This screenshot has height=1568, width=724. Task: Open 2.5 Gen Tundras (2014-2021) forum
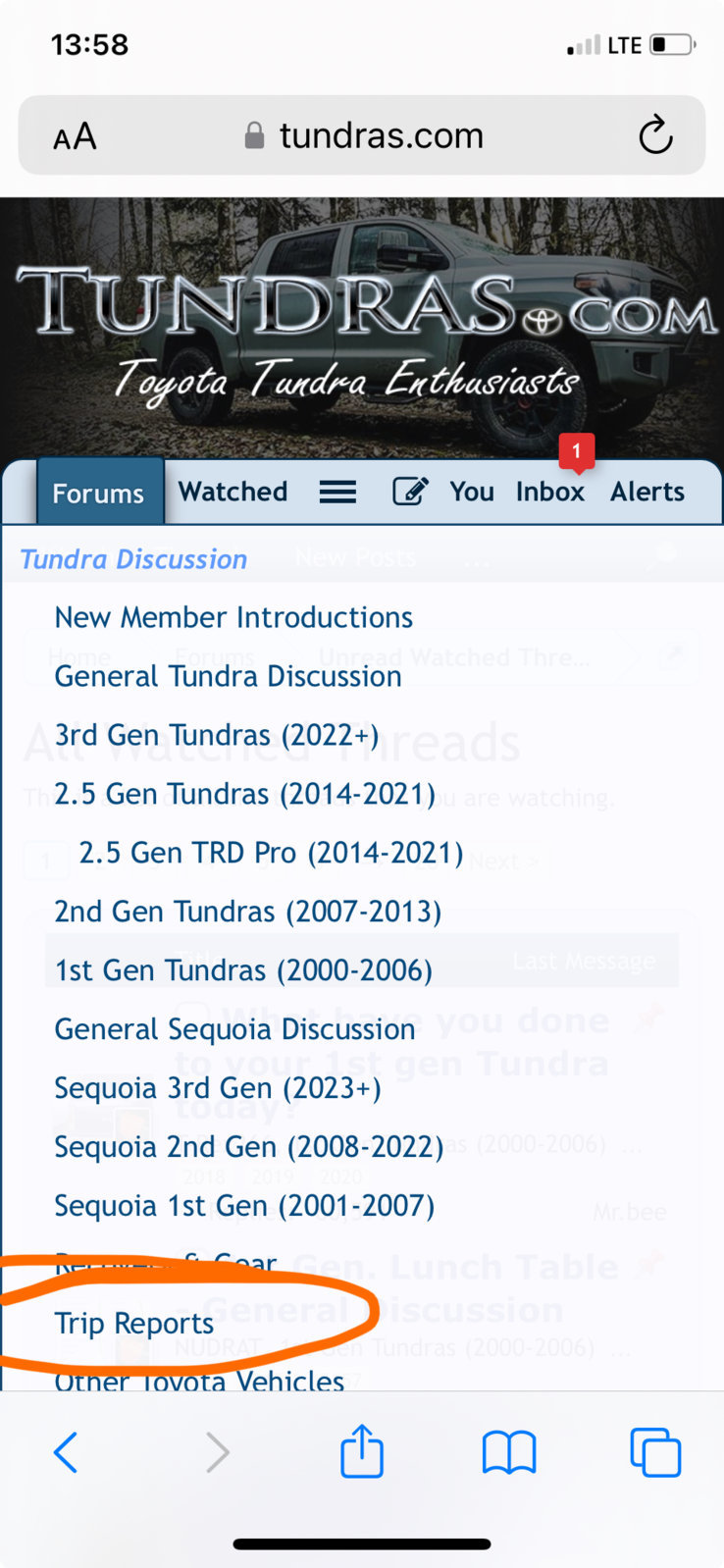(x=245, y=794)
